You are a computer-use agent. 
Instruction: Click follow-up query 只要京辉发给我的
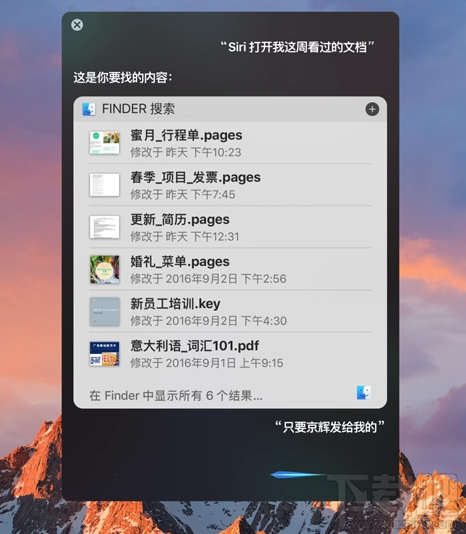click(330, 427)
